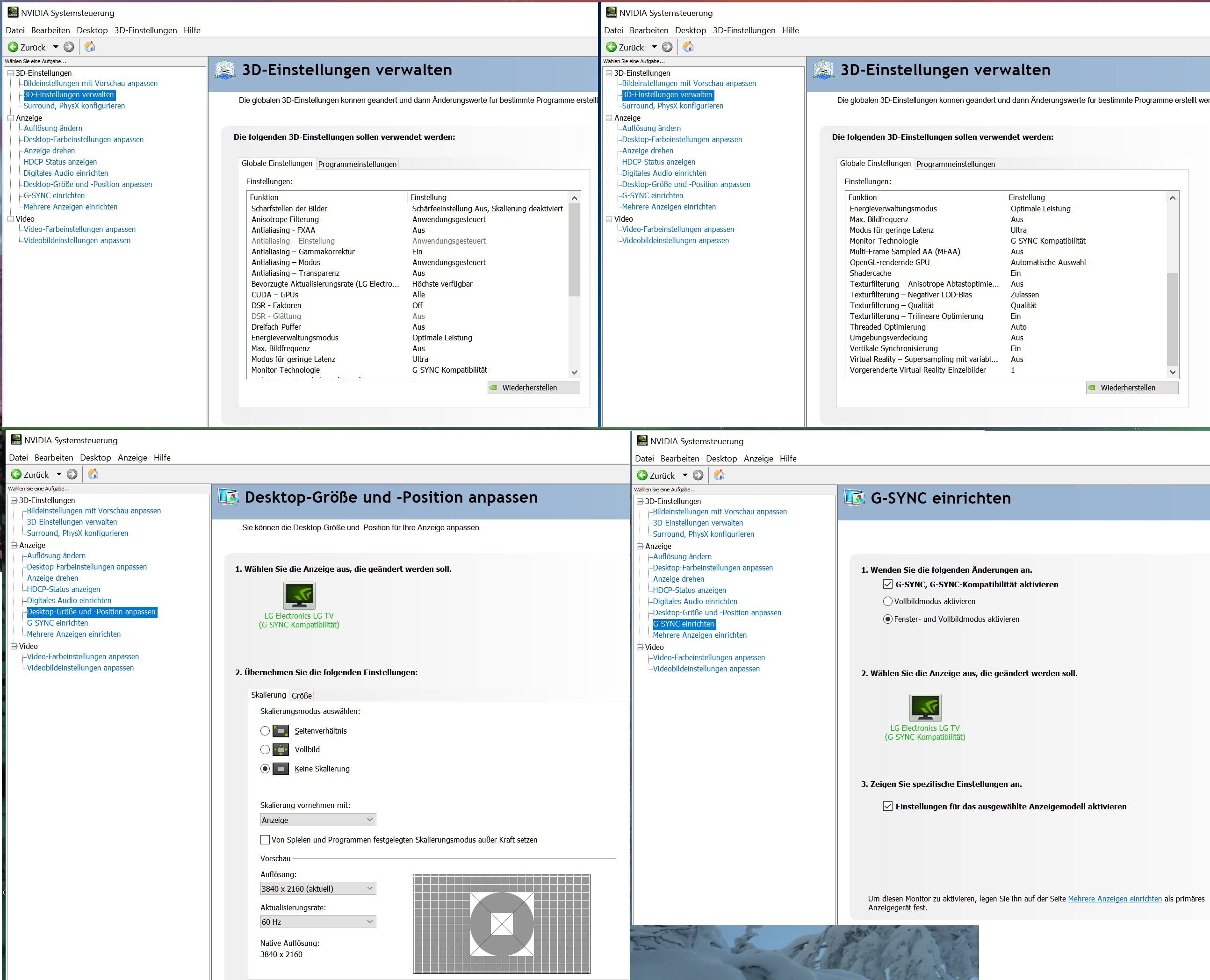Select the Vollbildmodus aktivieren radio button

888,601
